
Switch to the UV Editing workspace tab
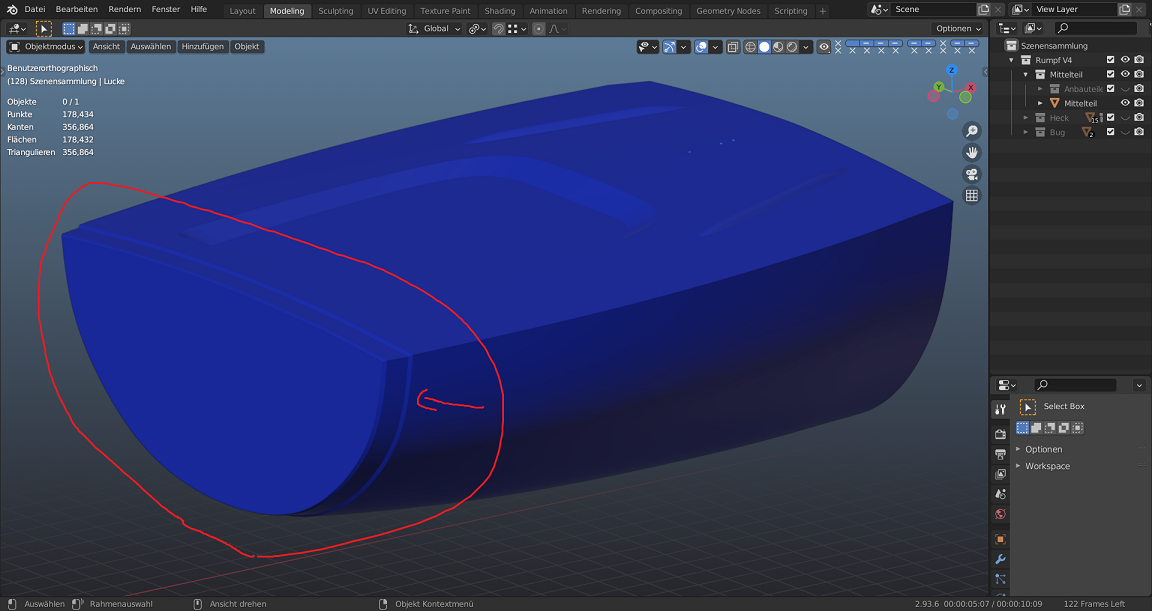[x=386, y=11]
